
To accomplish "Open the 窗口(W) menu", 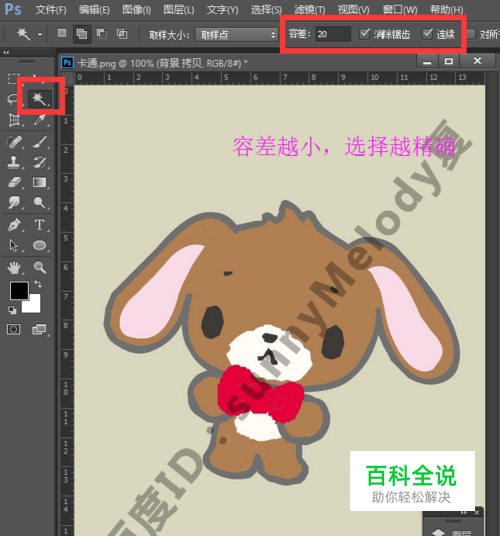I will 400,10.
